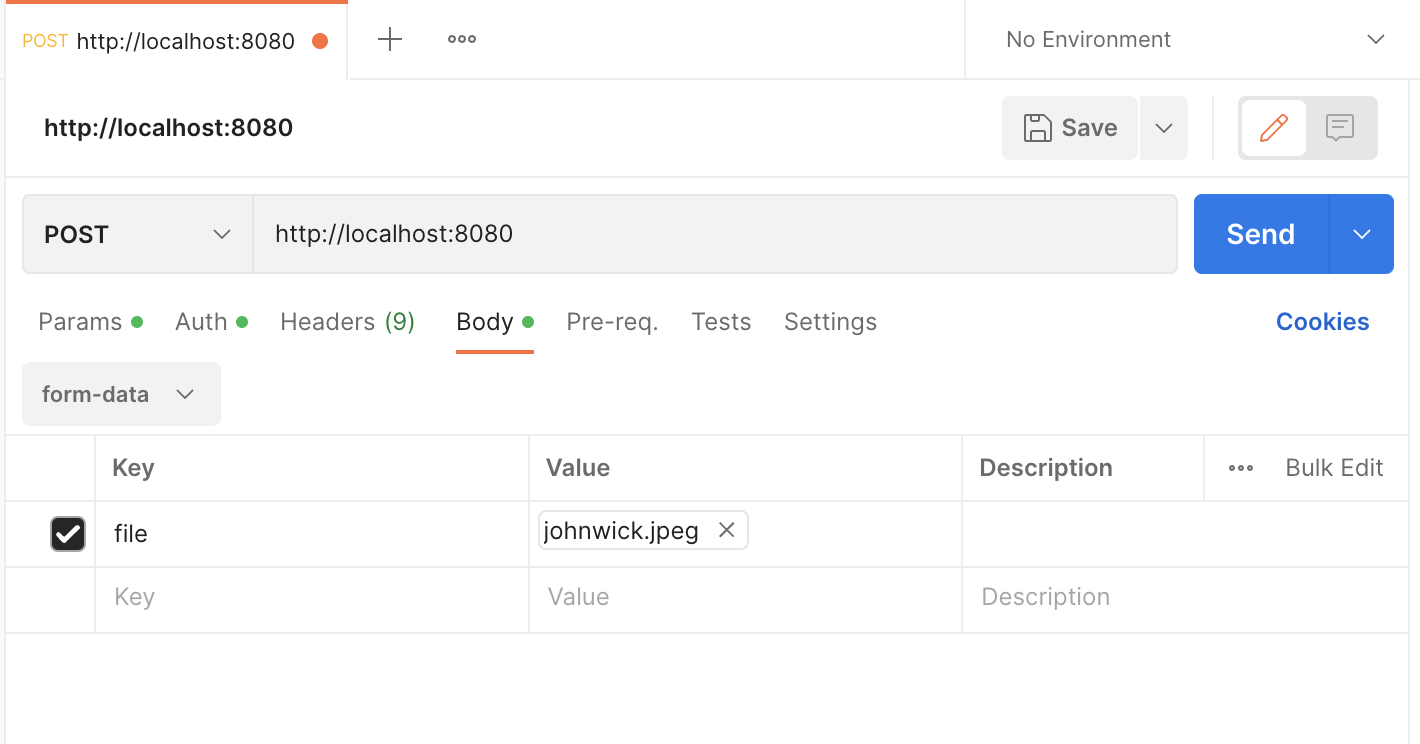Viewport: 1420px width, 744px height.
Task: Remove the johnwick.jpeg attached file
Action: point(726,530)
